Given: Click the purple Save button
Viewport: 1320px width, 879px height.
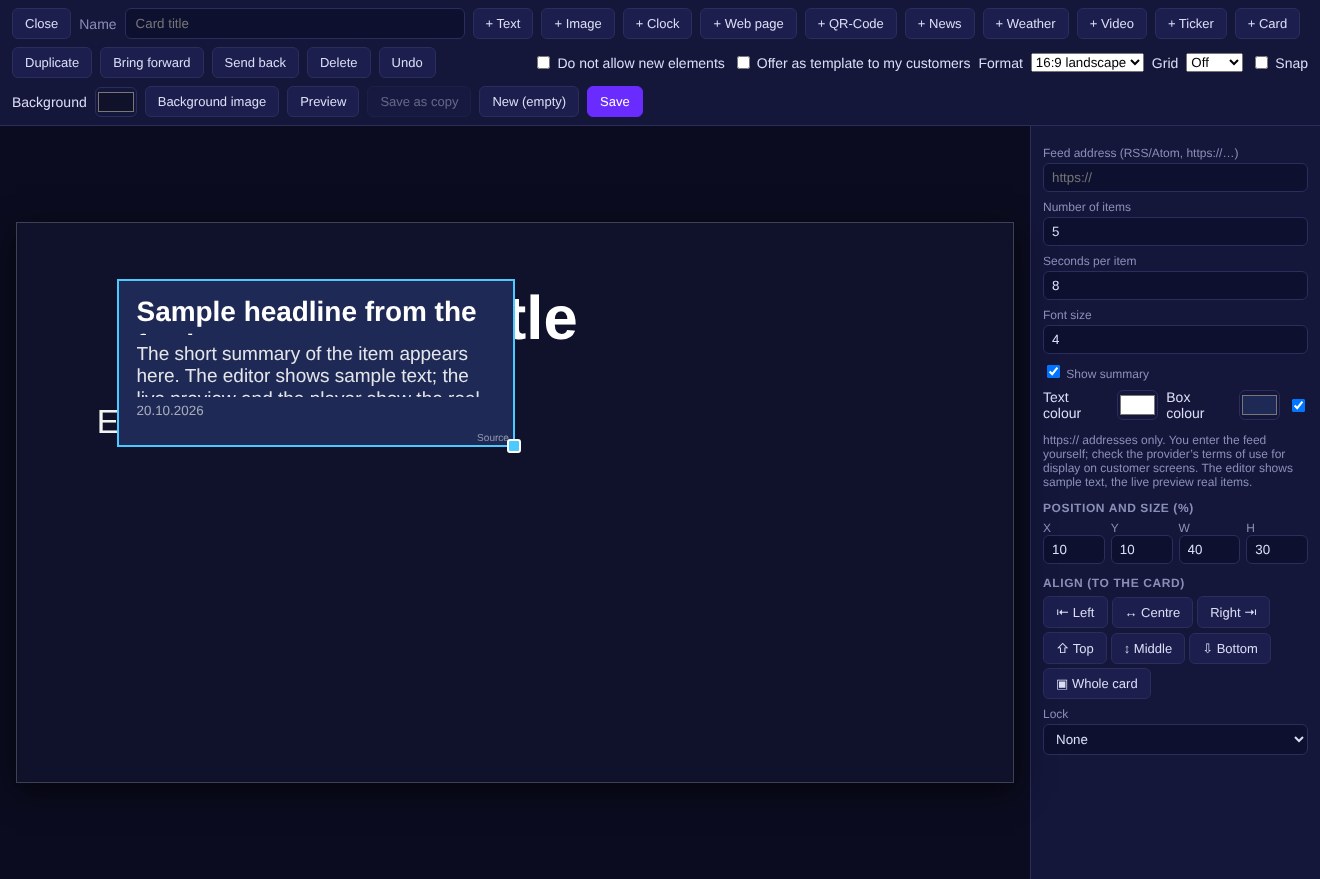Looking at the screenshot, I should click(x=615, y=101).
